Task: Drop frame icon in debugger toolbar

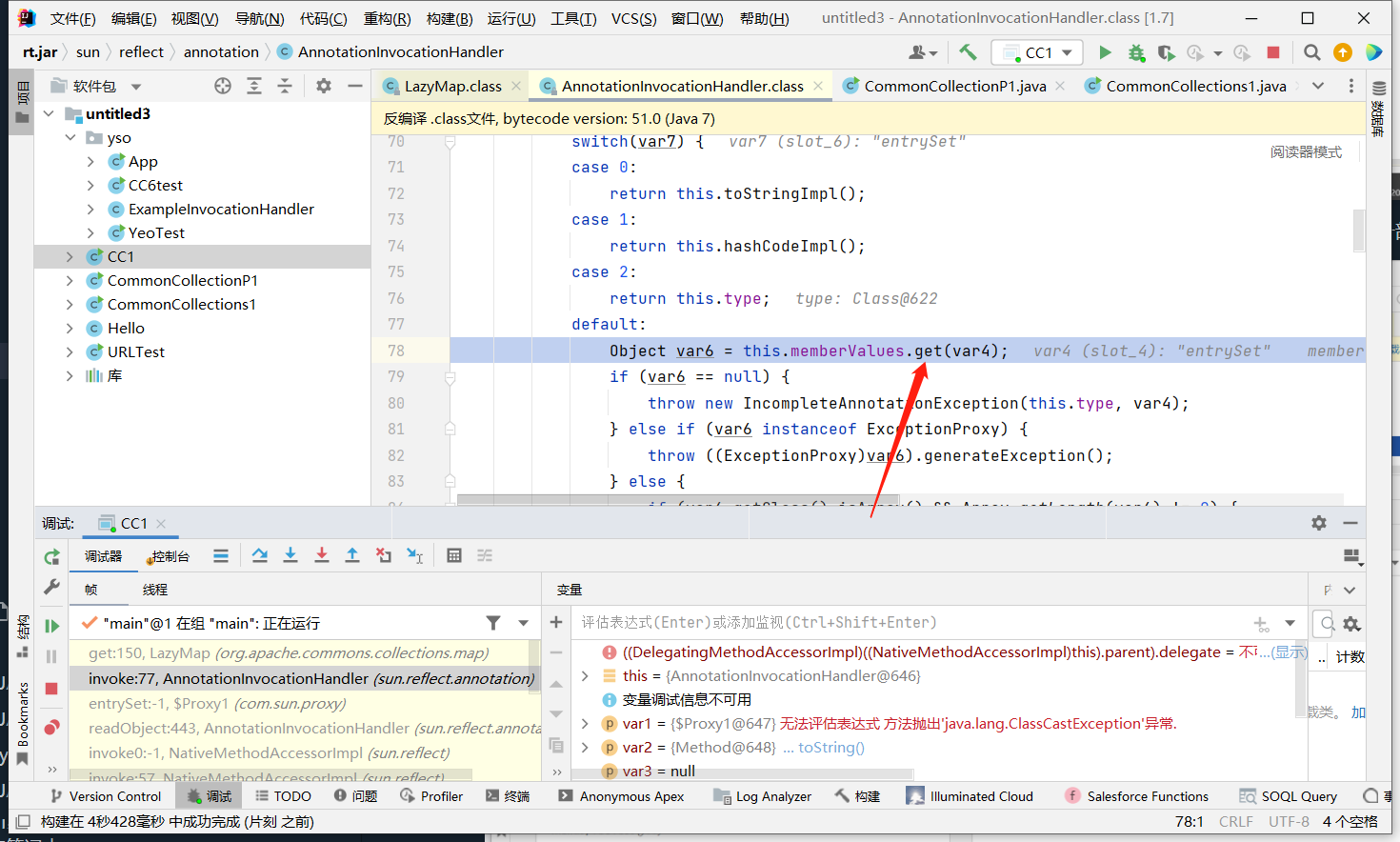Action: click(384, 555)
